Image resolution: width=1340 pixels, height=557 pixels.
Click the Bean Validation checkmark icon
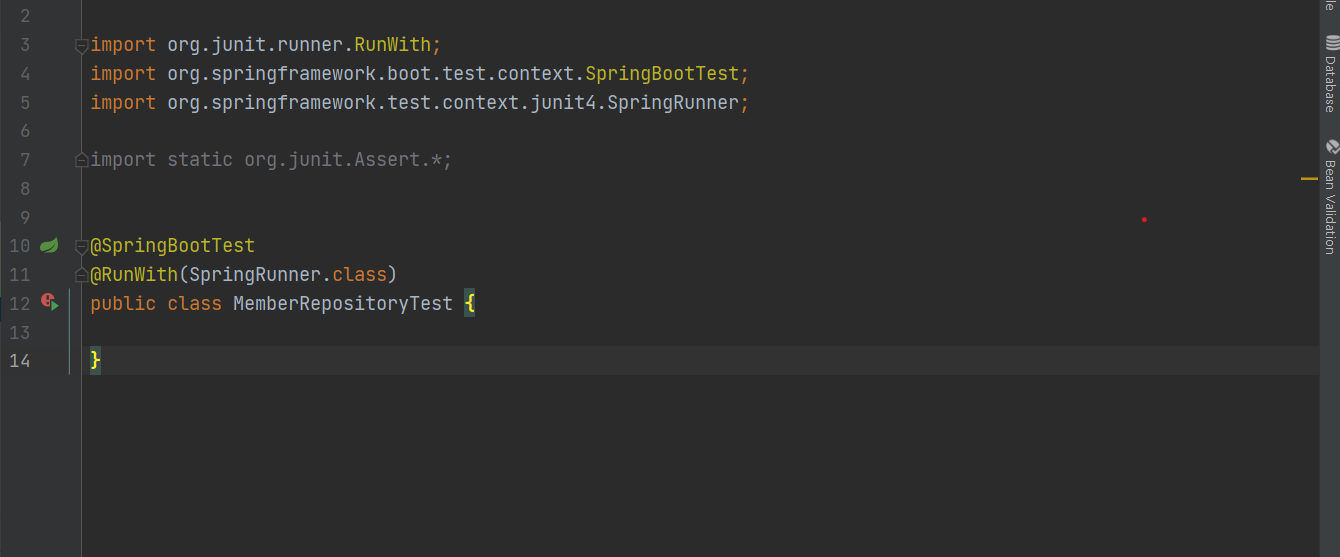tap(1332, 146)
